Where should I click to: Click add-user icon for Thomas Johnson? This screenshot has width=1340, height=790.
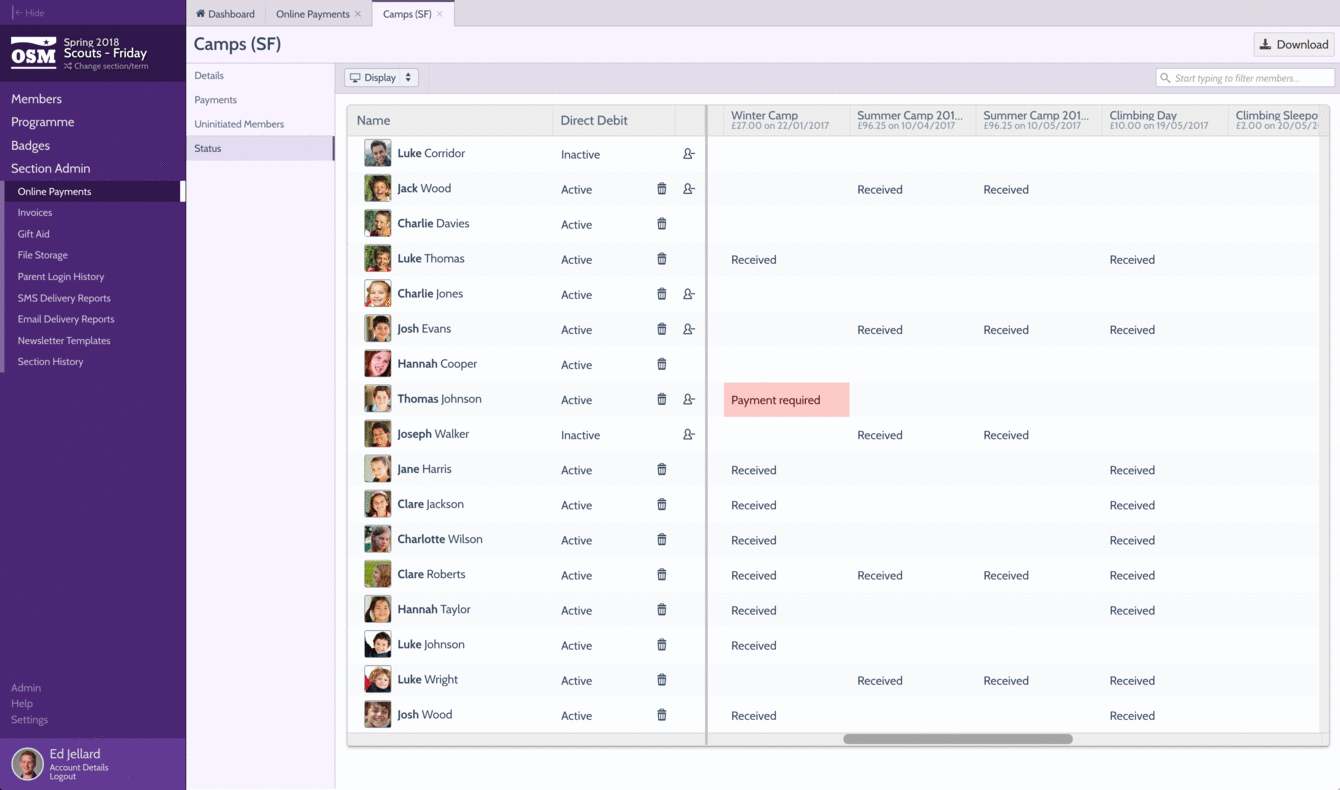689,399
